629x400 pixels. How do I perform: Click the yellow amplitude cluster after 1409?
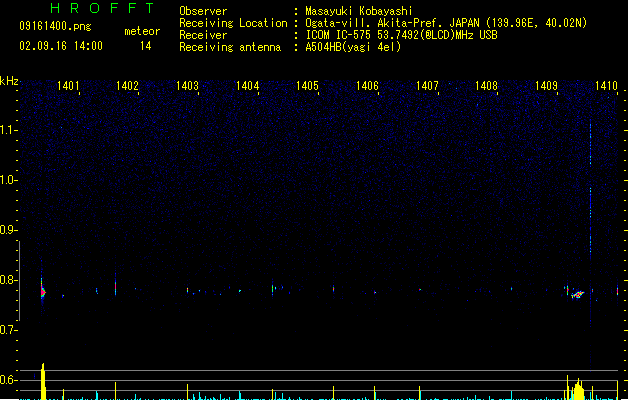[578, 389]
